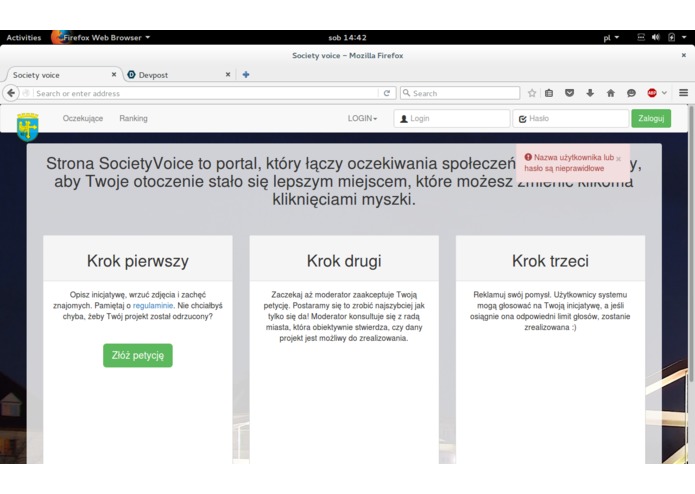Click the Krok trzeci heading
Viewport: 695px width, 494px height.
pos(551,261)
